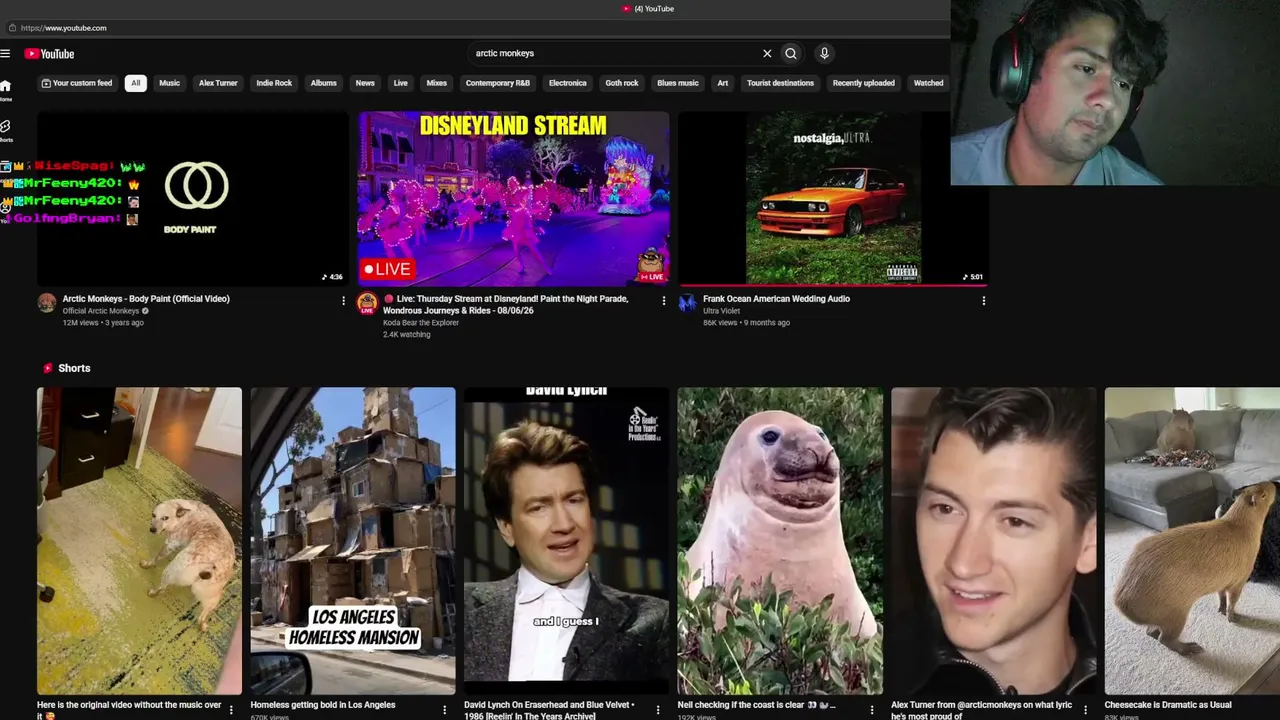Select the Tourist destinations chip
Screen dimensions: 1280x720
tap(781, 83)
